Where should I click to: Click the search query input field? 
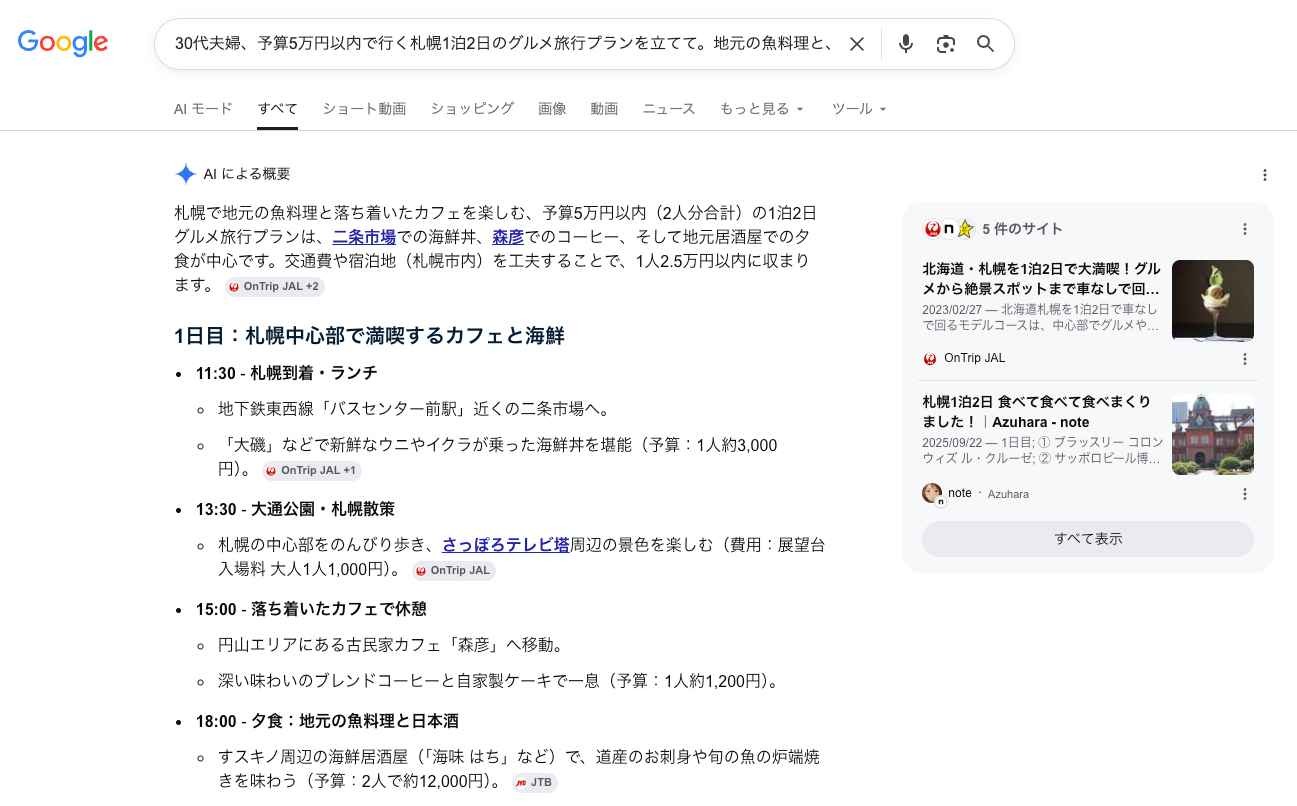click(x=505, y=44)
